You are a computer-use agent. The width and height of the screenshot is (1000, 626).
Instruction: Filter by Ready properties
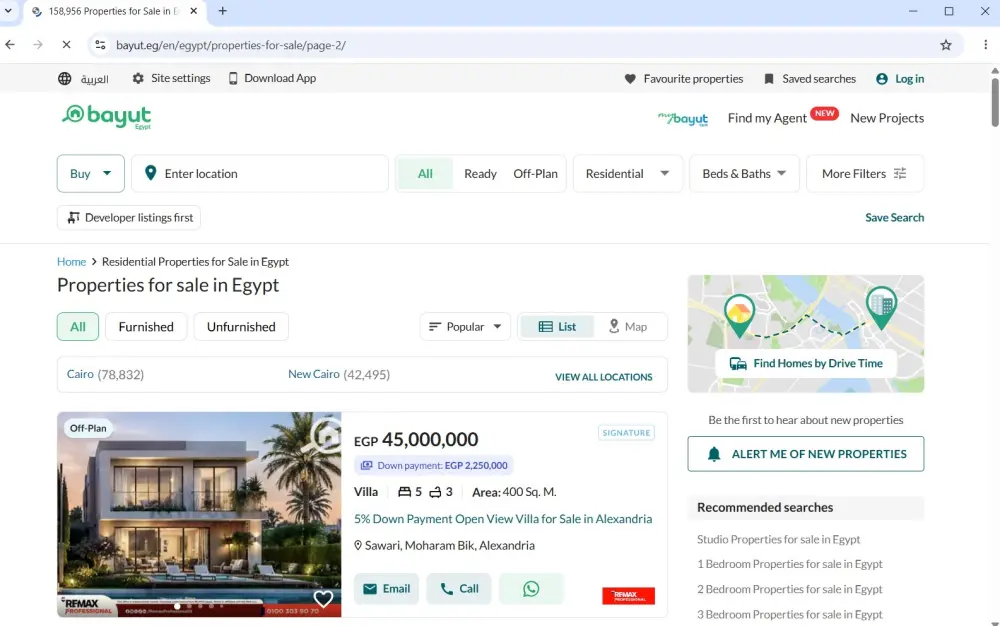(480, 173)
